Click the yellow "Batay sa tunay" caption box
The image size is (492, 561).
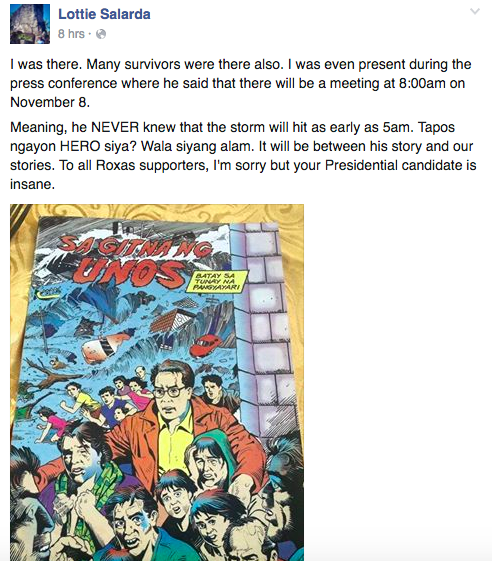[217, 282]
